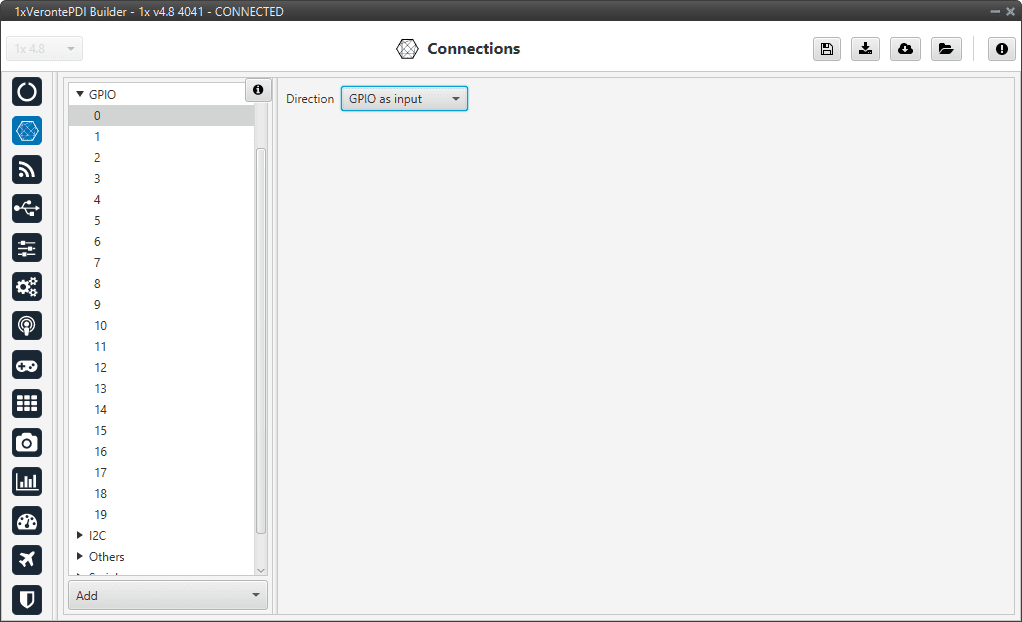This screenshot has width=1022, height=622.
Task: Select GPIO 19 in the list
Action: (100, 515)
